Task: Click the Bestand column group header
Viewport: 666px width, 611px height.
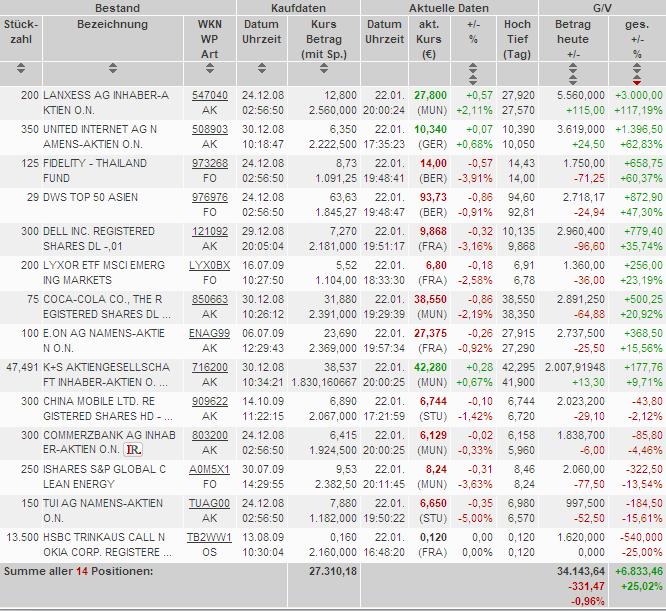Action: [117, 8]
